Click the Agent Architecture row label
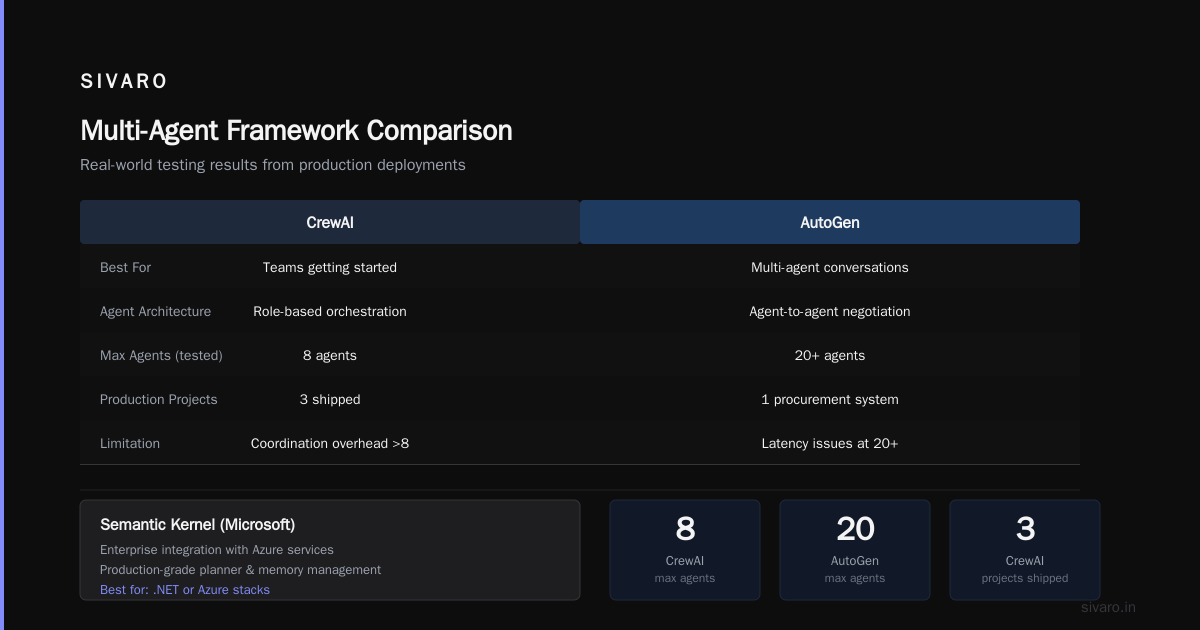This screenshot has width=1200, height=630. (156, 312)
